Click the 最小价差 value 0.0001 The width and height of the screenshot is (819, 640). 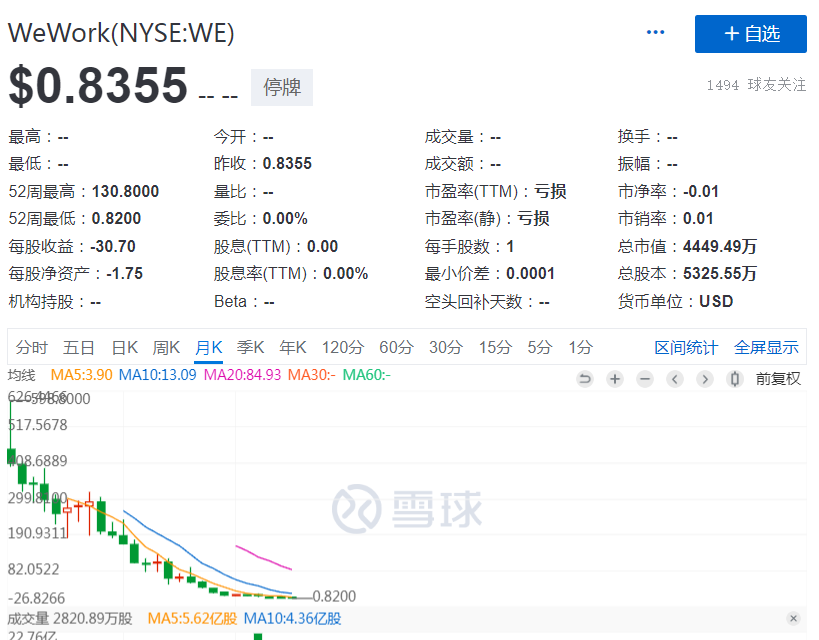[x=530, y=273]
